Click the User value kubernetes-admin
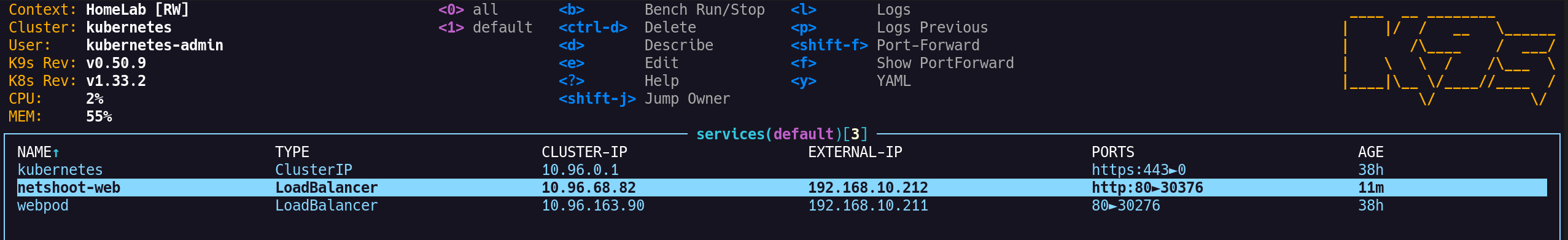Viewport: 1568px width, 240px height. tap(155, 45)
